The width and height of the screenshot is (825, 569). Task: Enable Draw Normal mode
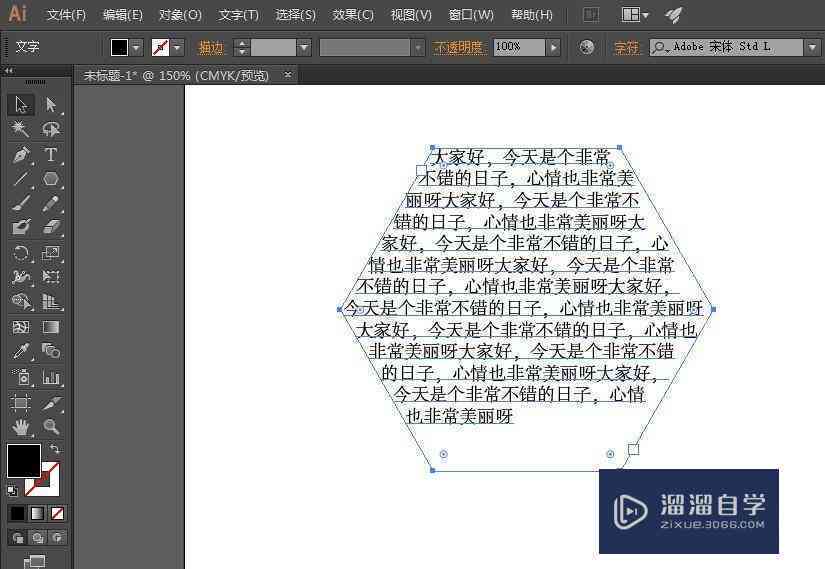click(x=17, y=537)
